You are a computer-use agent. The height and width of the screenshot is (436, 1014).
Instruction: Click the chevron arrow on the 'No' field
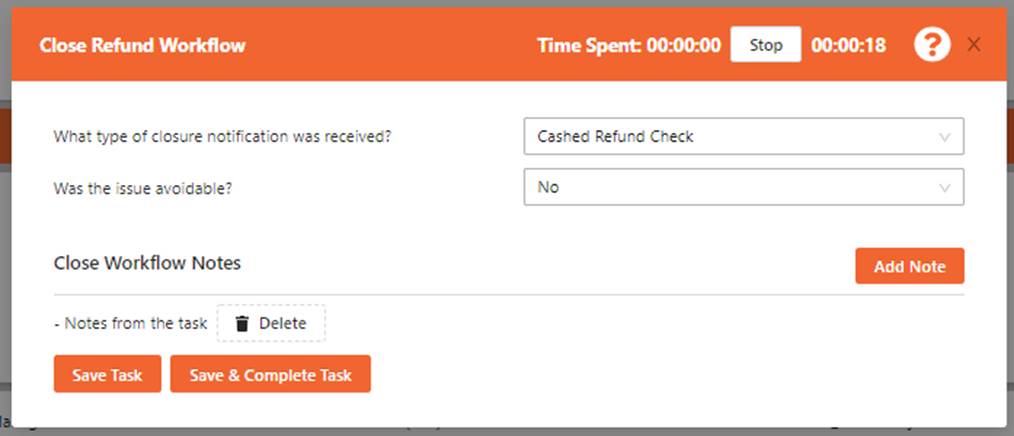944,187
